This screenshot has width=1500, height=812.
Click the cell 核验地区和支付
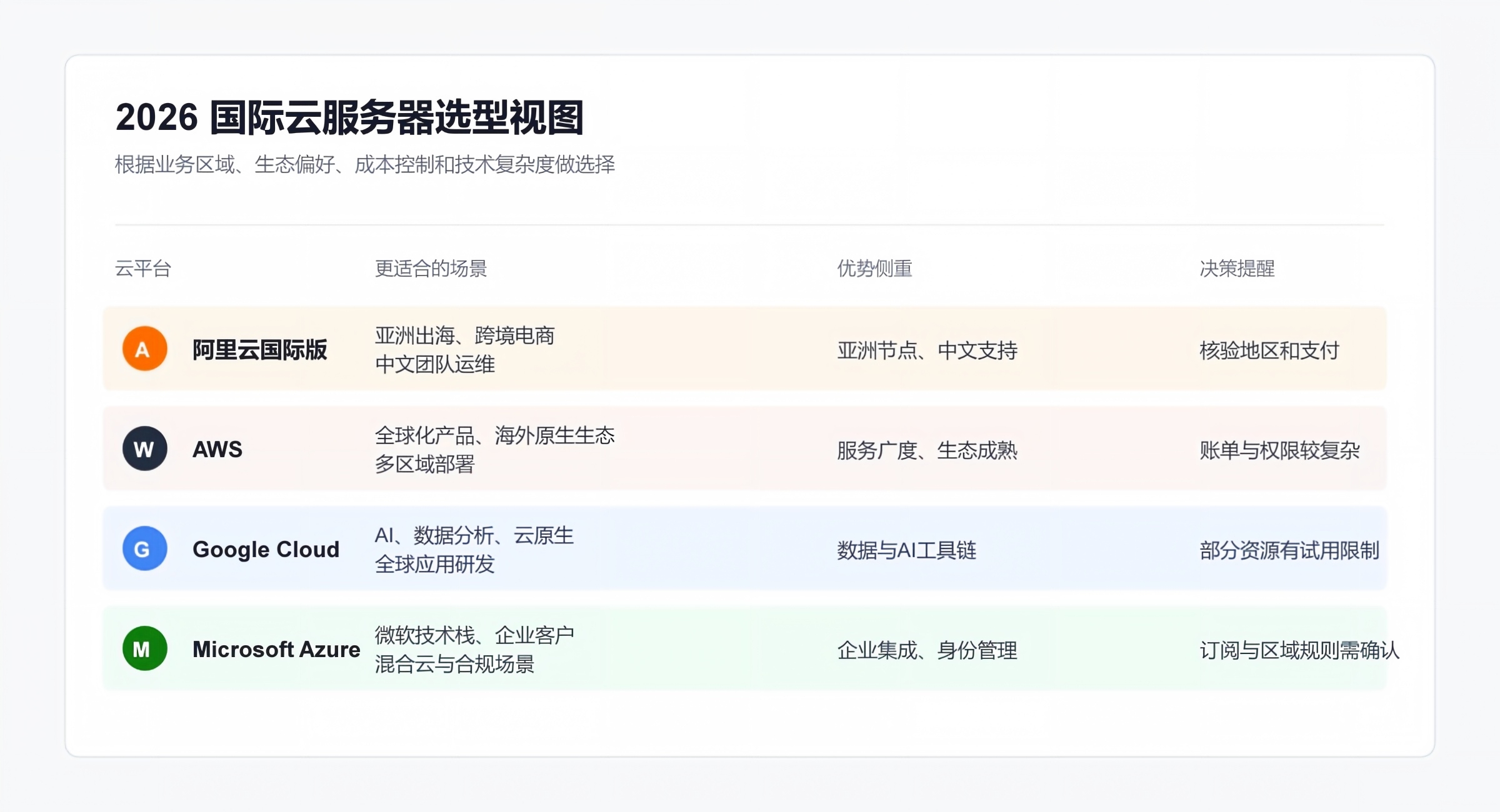pos(1269,350)
